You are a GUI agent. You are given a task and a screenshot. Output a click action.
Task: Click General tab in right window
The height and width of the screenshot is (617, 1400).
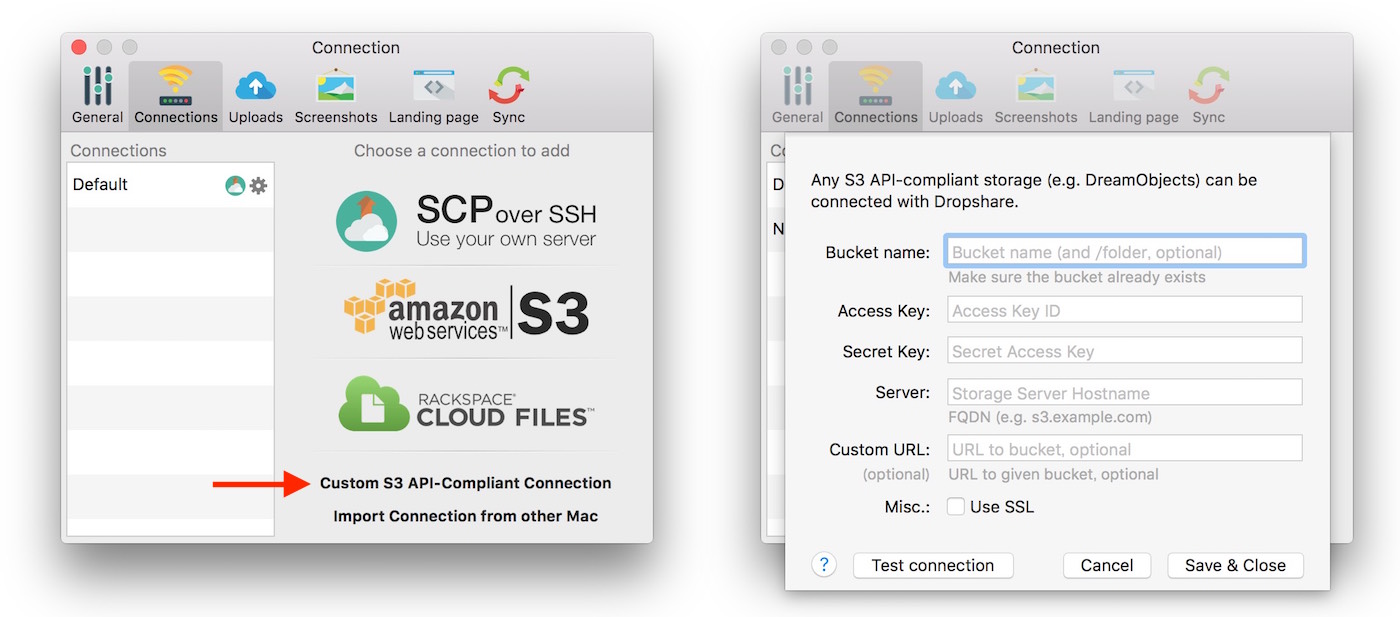point(797,96)
